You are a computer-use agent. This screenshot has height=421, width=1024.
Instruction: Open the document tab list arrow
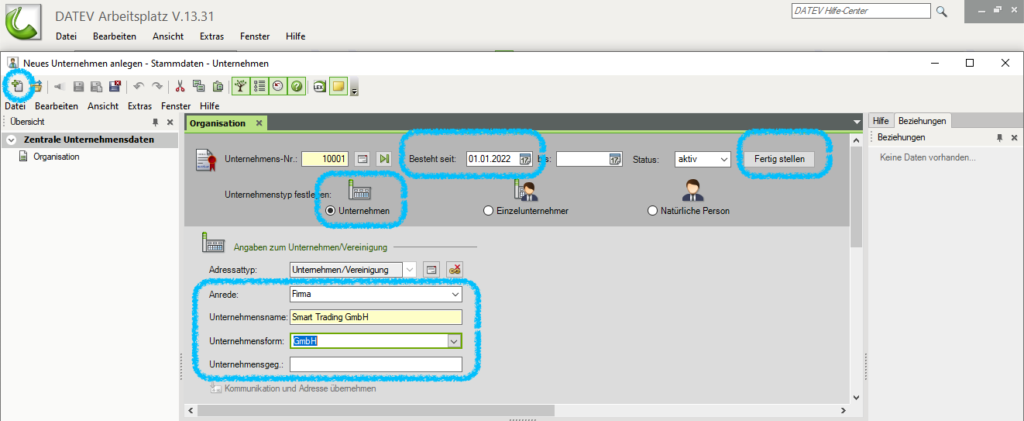856,123
